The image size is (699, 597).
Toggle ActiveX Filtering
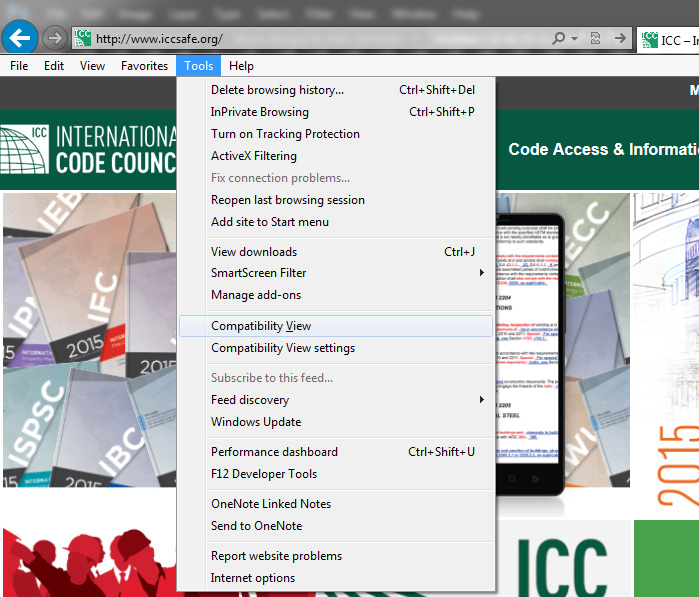point(253,156)
